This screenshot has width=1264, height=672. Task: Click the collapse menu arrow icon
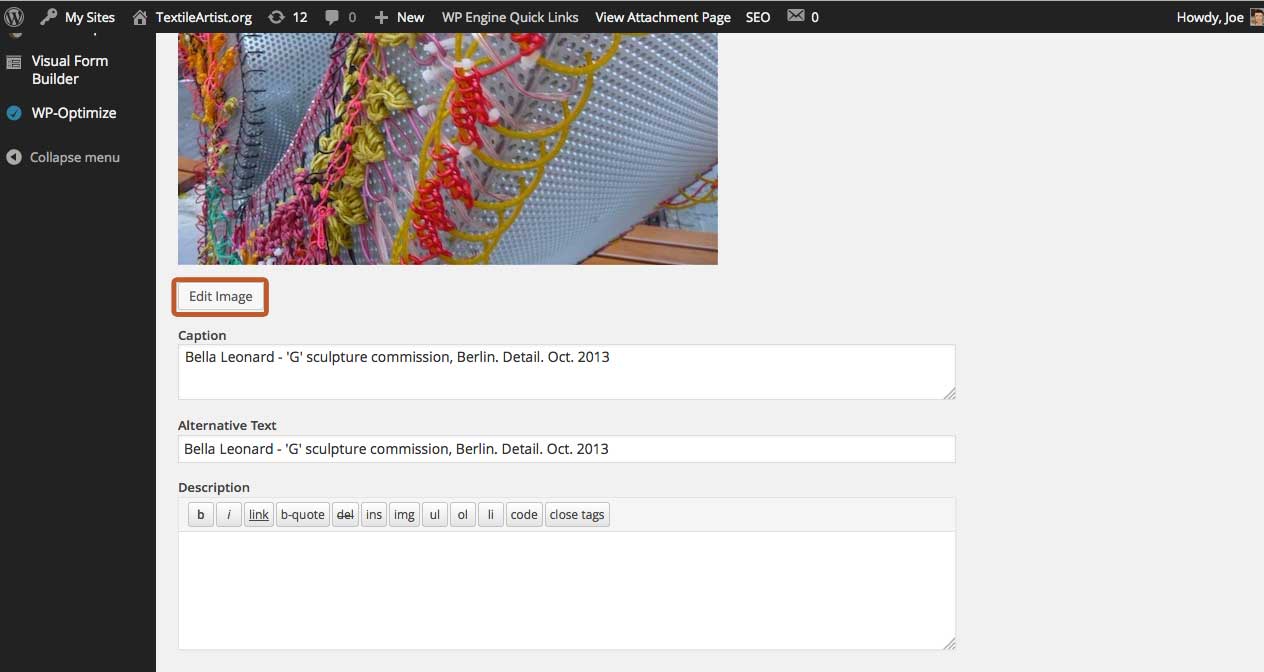click(x=14, y=157)
